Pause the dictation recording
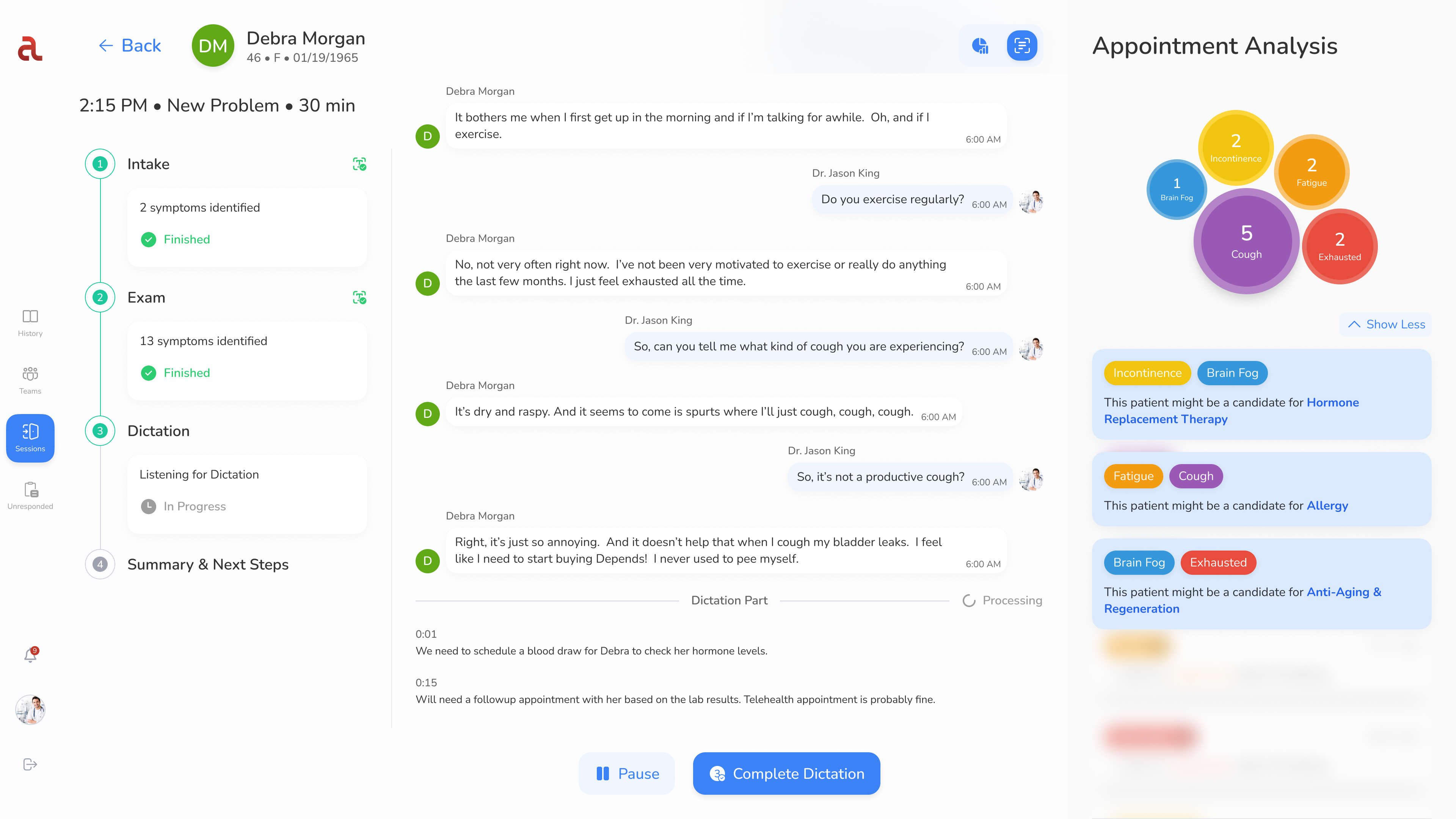1456x819 pixels. pos(627,773)
